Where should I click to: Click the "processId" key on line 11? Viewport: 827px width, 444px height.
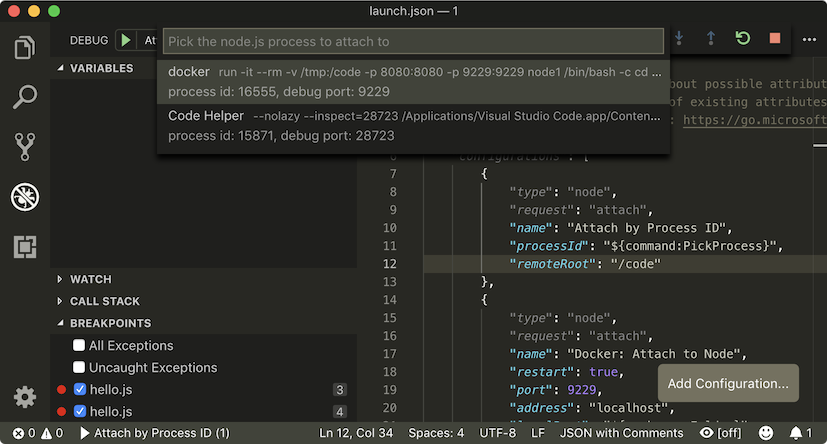pos(549,246)
